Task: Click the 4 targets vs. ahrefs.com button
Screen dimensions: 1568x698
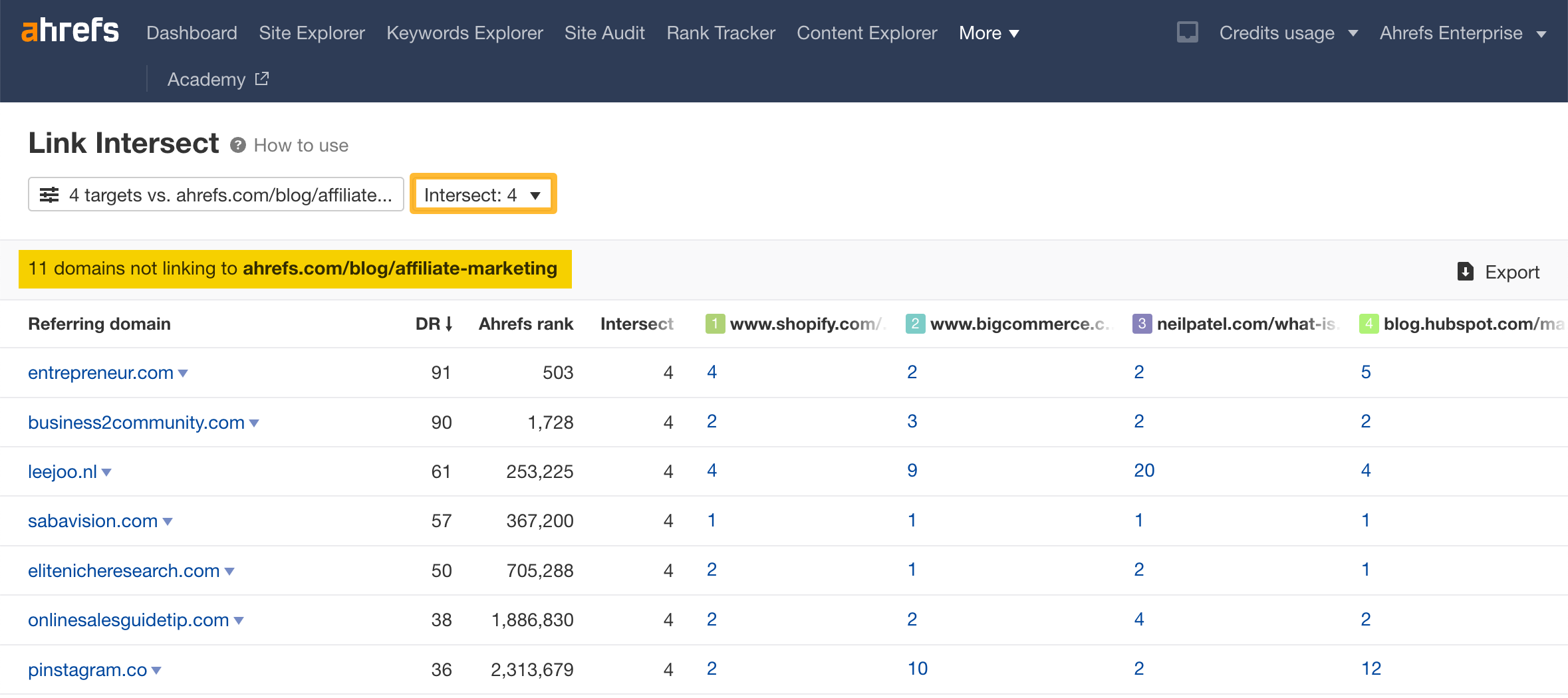Action: tap(216, 194)
